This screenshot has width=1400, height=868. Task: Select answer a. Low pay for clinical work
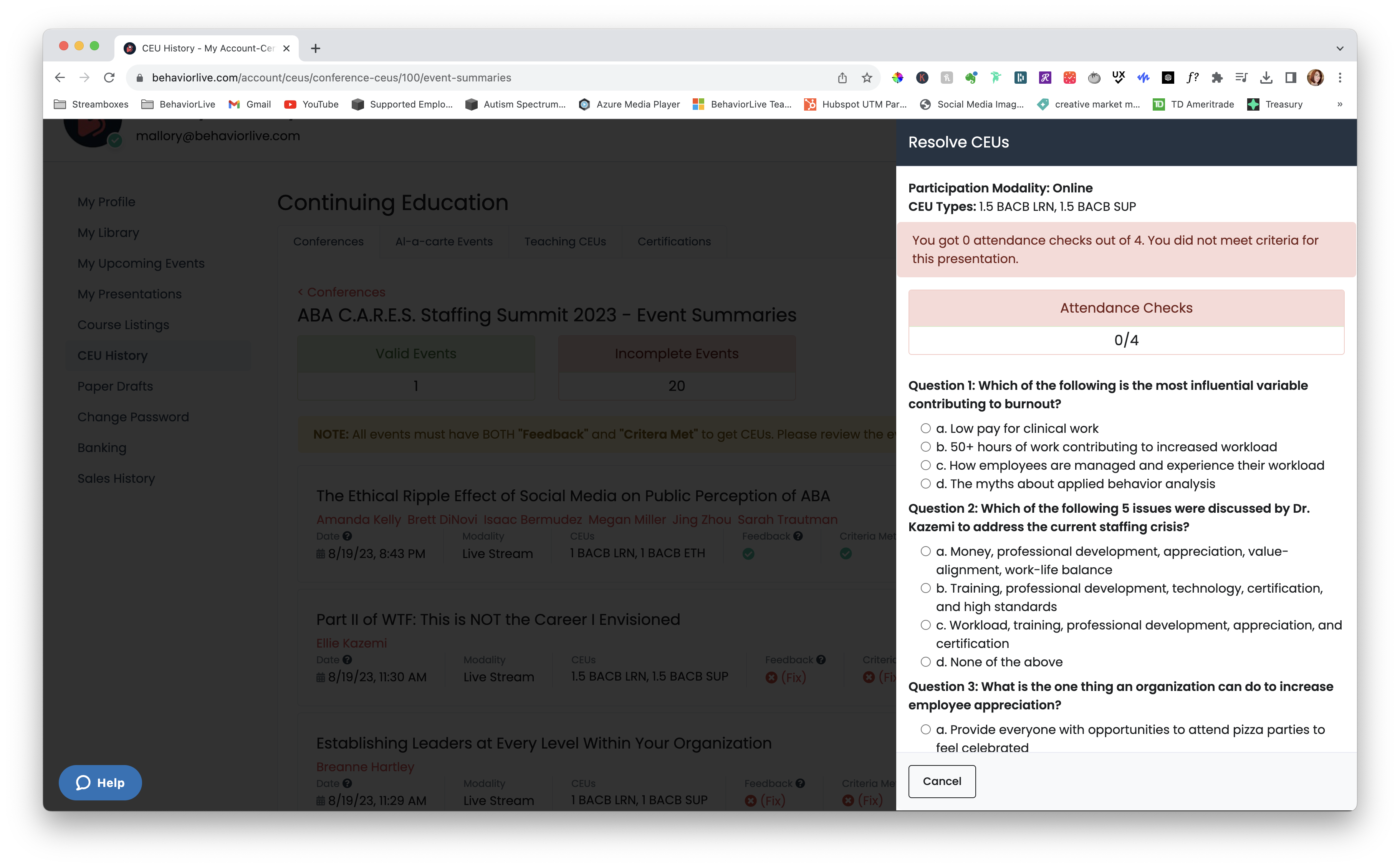(x=925, y=428)
